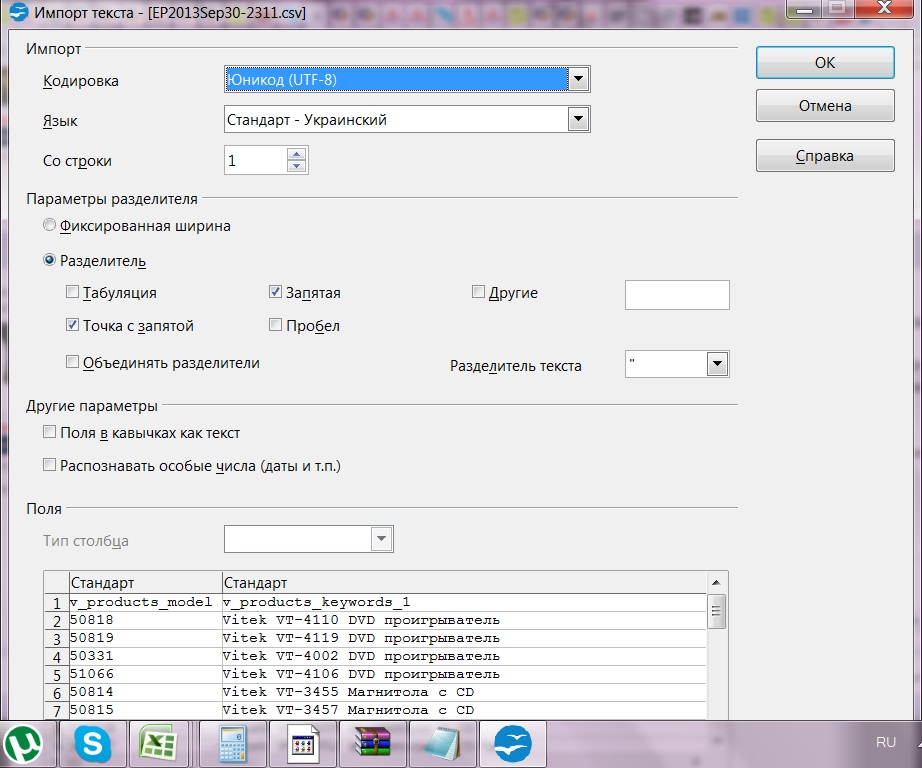Select the Фиксированная ширина radio button

(x=49, y=225)
